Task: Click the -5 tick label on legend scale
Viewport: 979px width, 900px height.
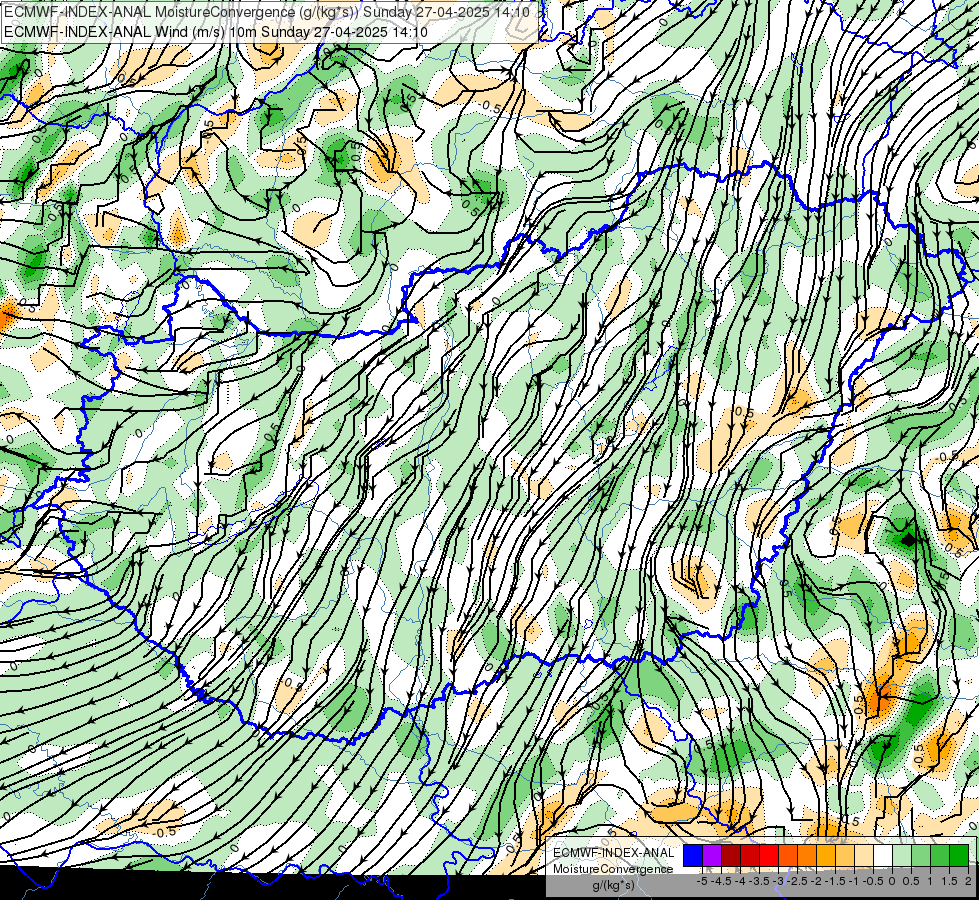Action: click(x=702, y=881)
